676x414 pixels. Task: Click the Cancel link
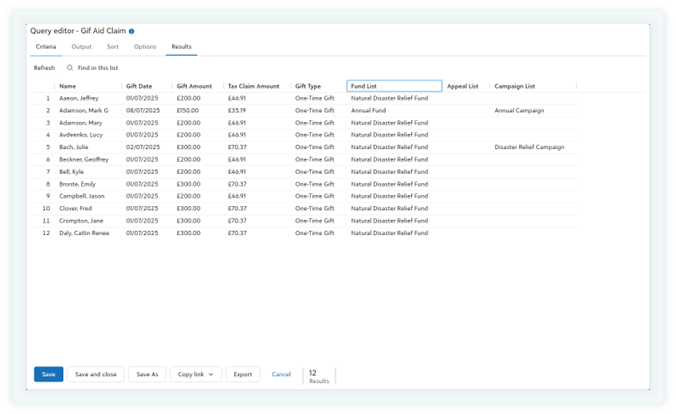(x=281, y=374)
